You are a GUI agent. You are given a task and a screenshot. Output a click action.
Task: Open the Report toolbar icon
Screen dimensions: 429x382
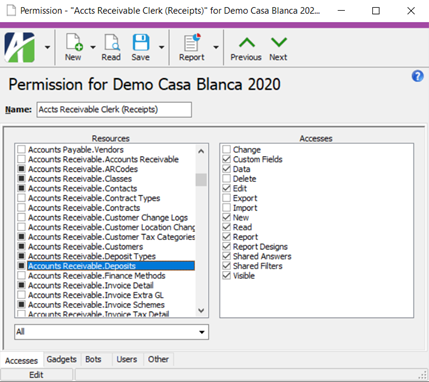192,47
